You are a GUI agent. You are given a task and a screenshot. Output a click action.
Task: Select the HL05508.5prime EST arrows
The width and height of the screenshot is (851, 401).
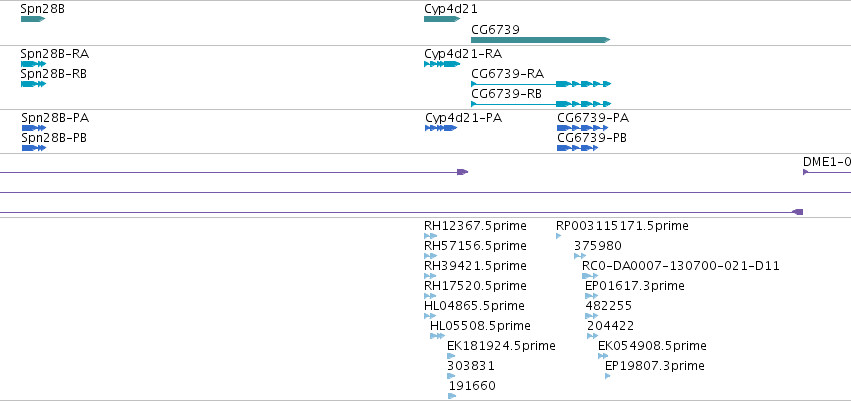437,336
